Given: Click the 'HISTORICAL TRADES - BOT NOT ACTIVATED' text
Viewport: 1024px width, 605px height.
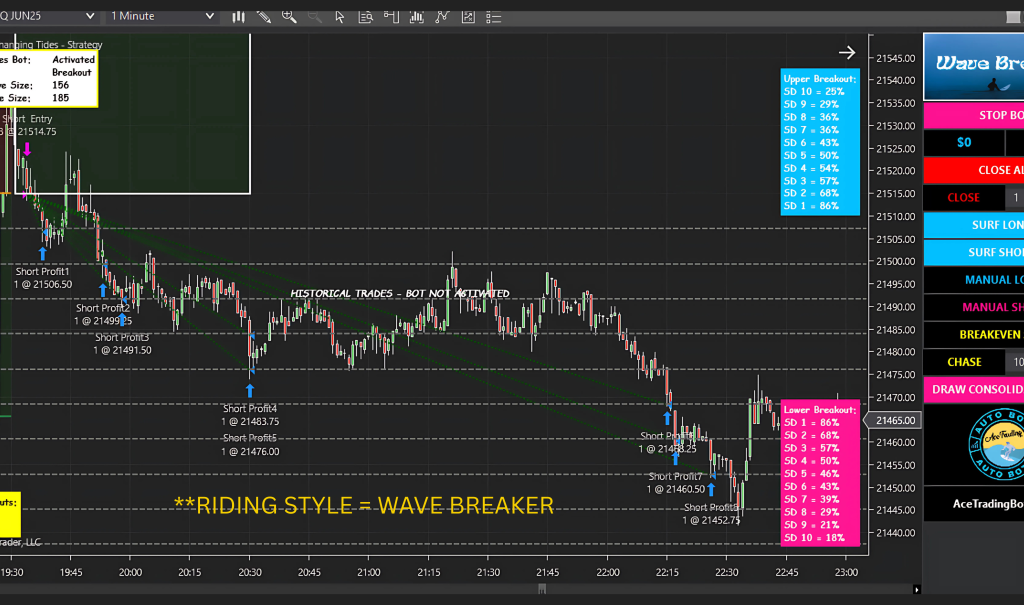Looking at the screenshot, I should [400, 294].
